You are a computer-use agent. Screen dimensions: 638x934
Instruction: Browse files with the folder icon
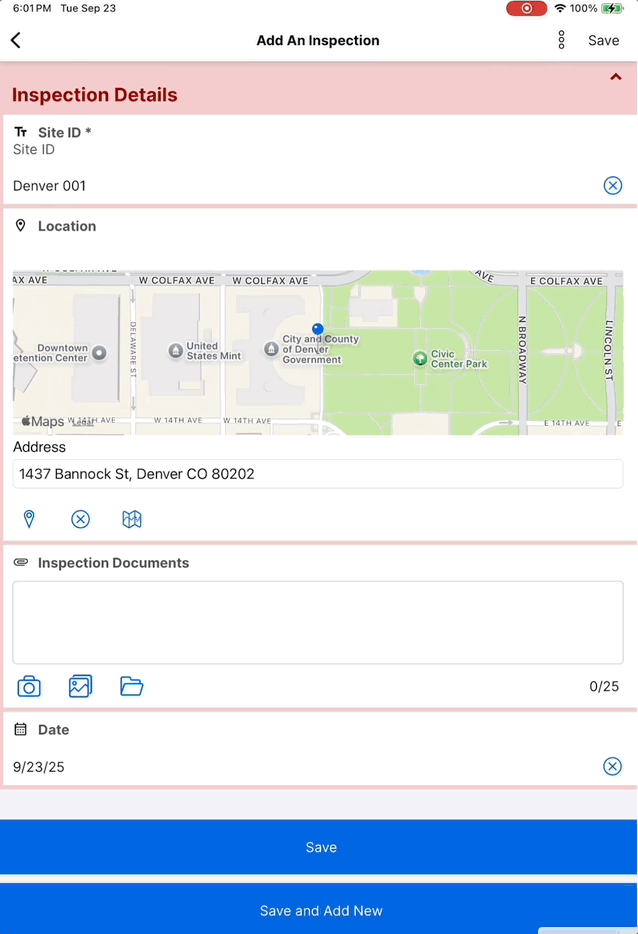pyautogui.click(x=132, y=686)
